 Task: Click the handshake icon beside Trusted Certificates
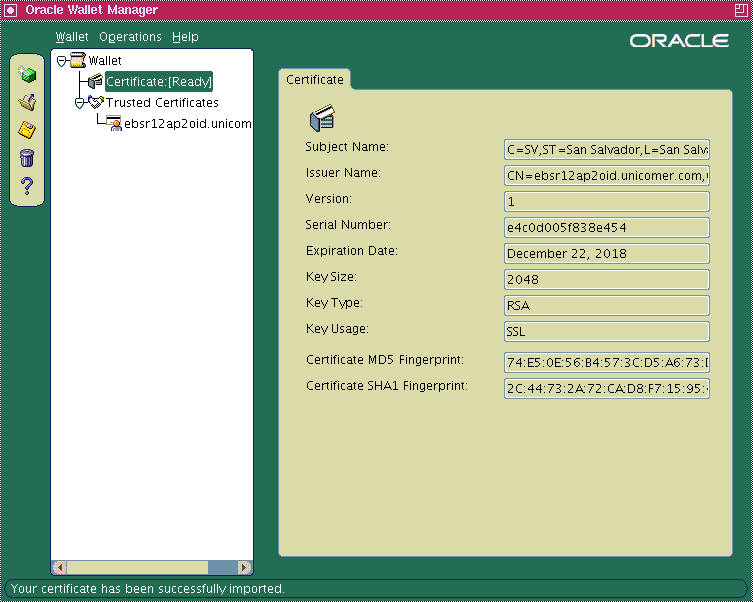pos(96,102)
